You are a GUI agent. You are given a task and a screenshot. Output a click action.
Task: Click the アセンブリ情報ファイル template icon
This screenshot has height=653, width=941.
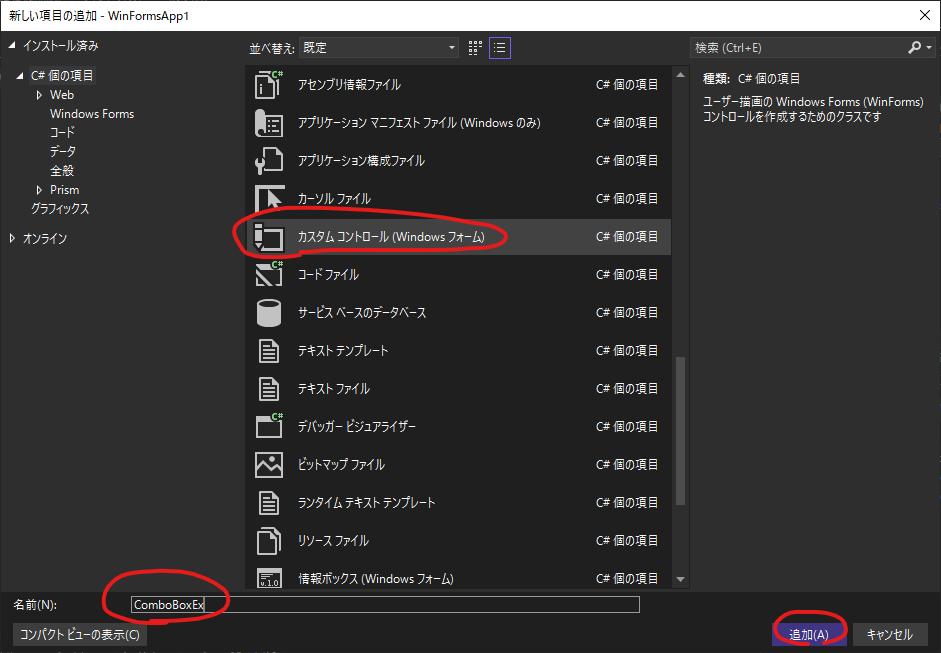tap(269, 85)
